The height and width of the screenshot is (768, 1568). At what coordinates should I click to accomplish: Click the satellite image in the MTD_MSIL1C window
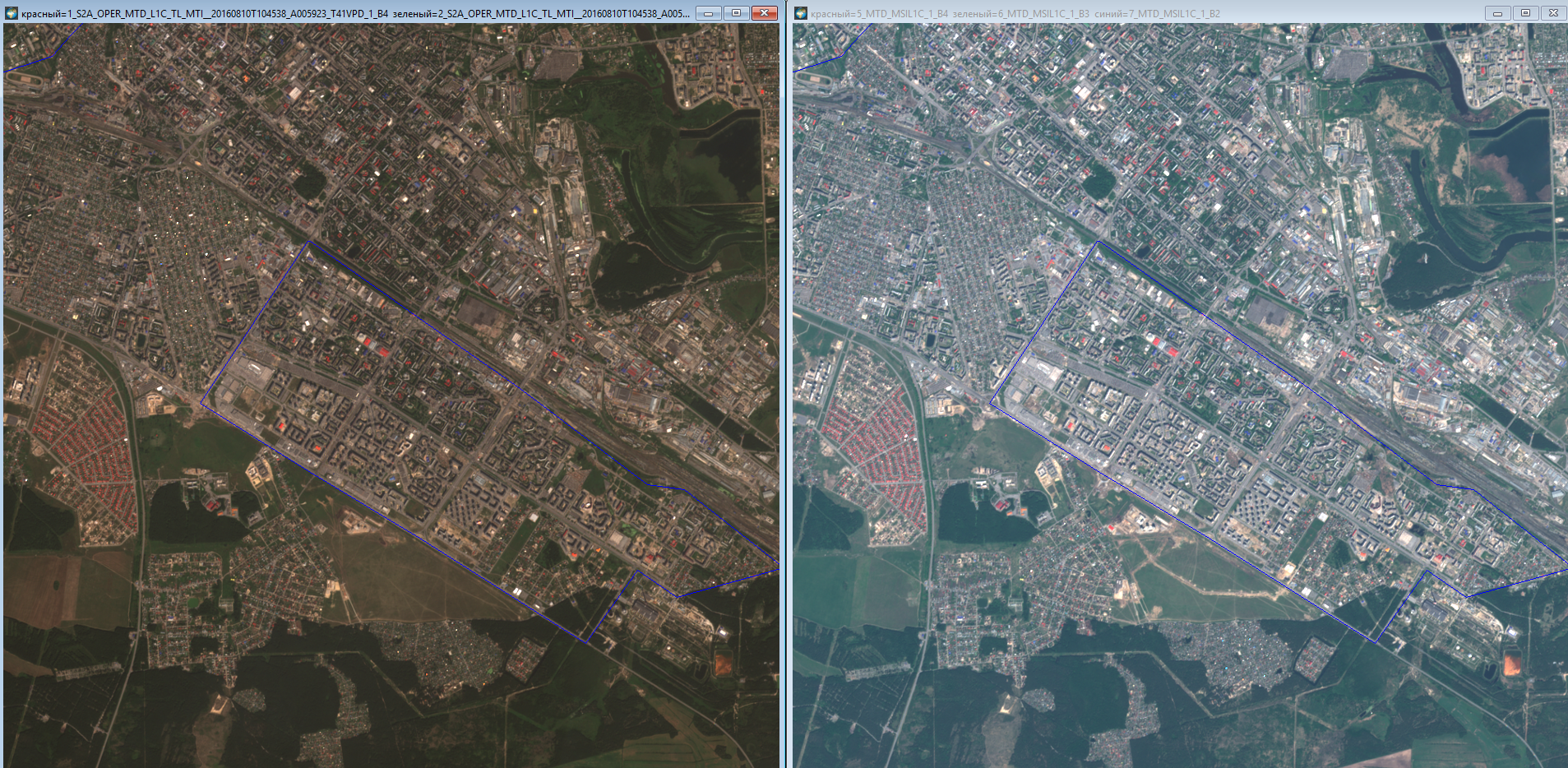1181,396
